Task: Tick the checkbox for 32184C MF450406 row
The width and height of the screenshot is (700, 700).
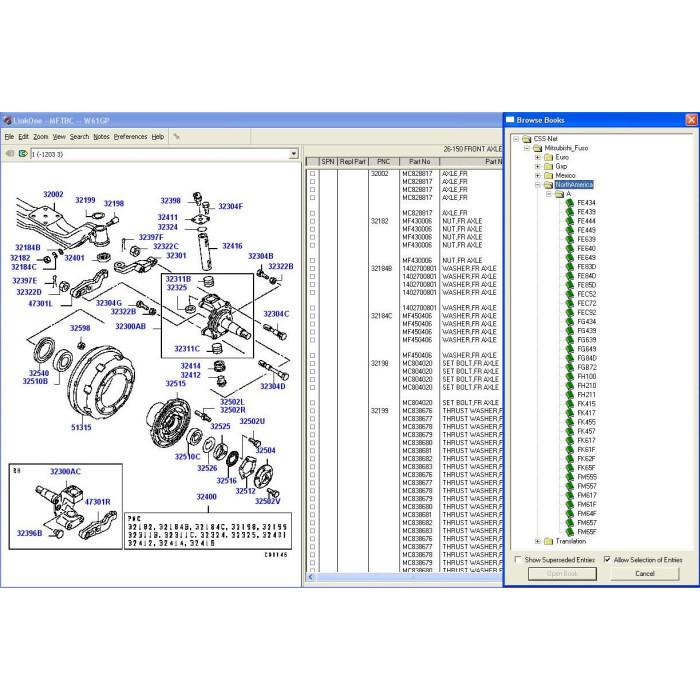Action: click(312, 316)
